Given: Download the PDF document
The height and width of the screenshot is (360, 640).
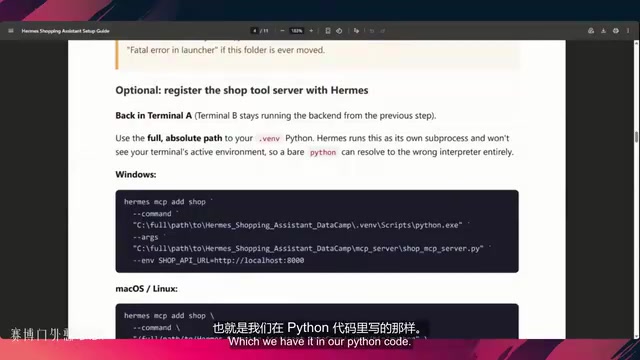Looking at the screenshot, I should click(x=603, y=31).
